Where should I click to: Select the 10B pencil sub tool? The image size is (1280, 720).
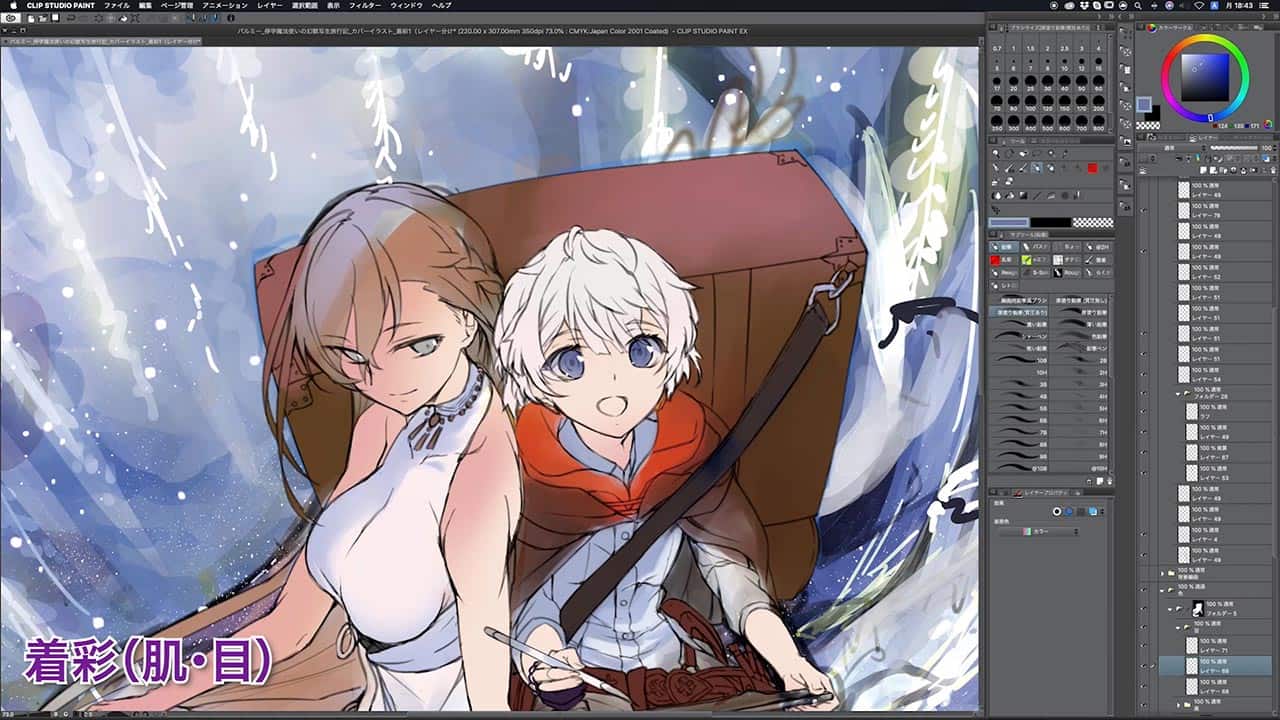(x=1018, y=360)
